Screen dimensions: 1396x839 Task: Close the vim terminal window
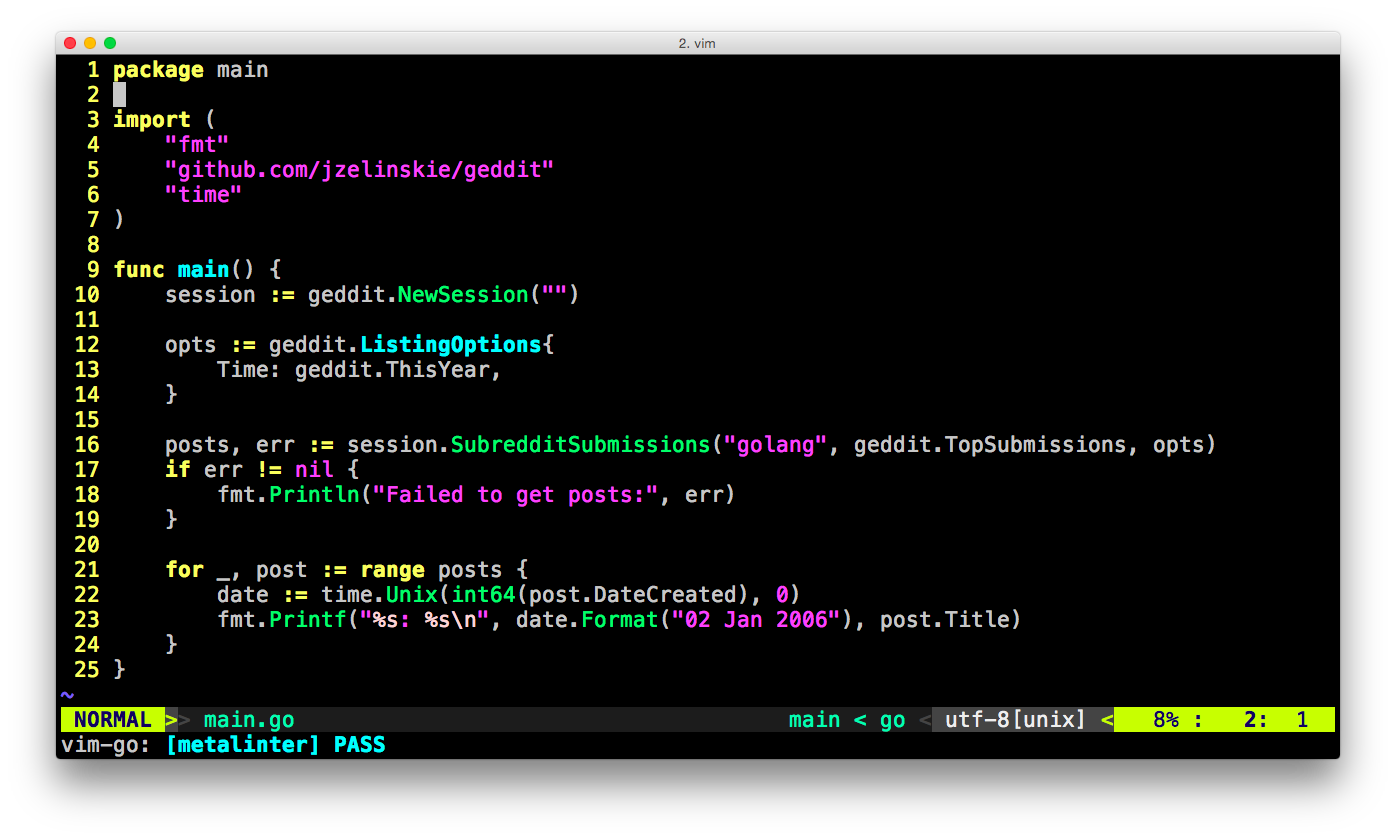coord(70,43)
